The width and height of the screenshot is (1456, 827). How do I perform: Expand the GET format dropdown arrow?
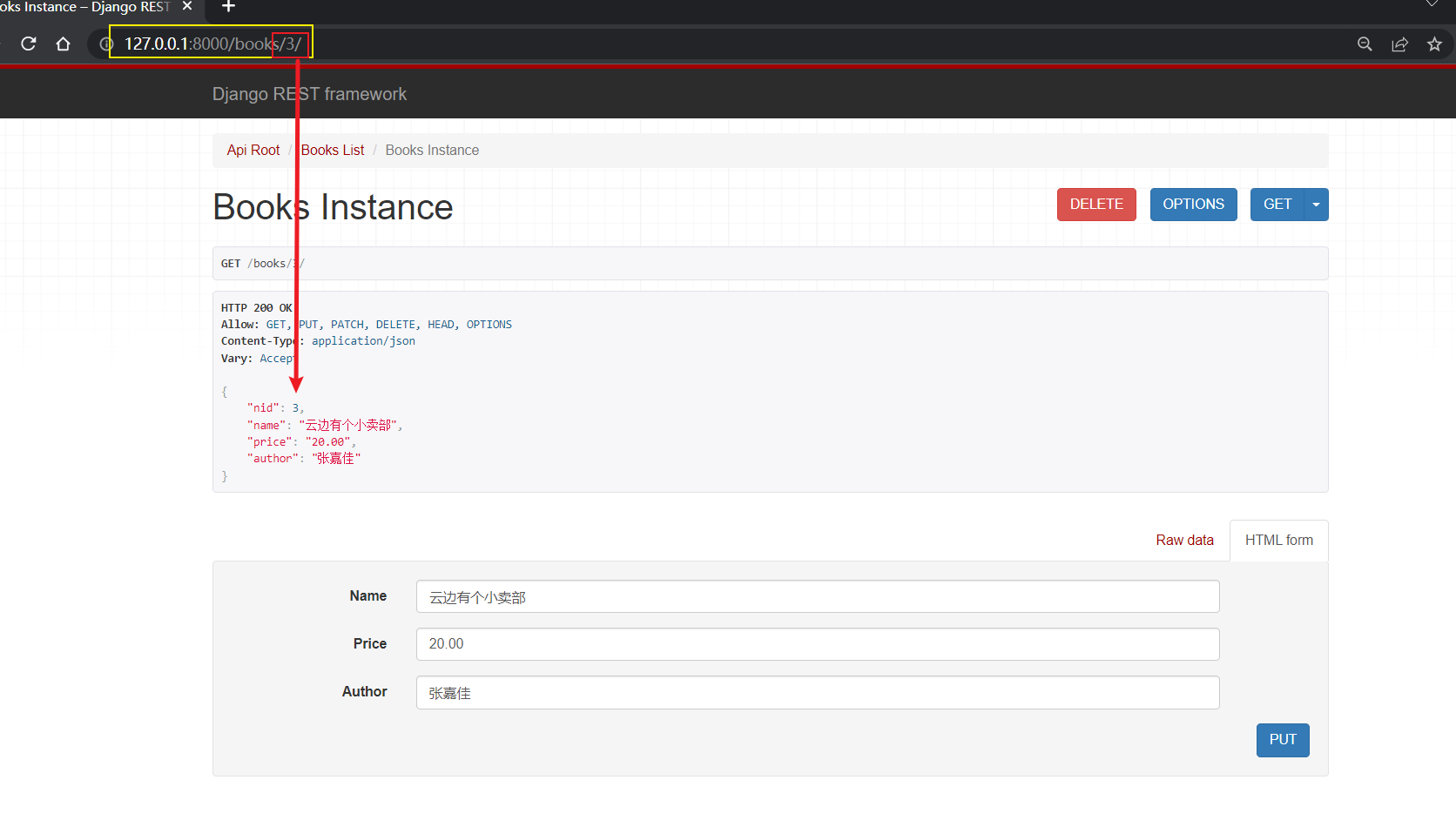coord(1316,205)
